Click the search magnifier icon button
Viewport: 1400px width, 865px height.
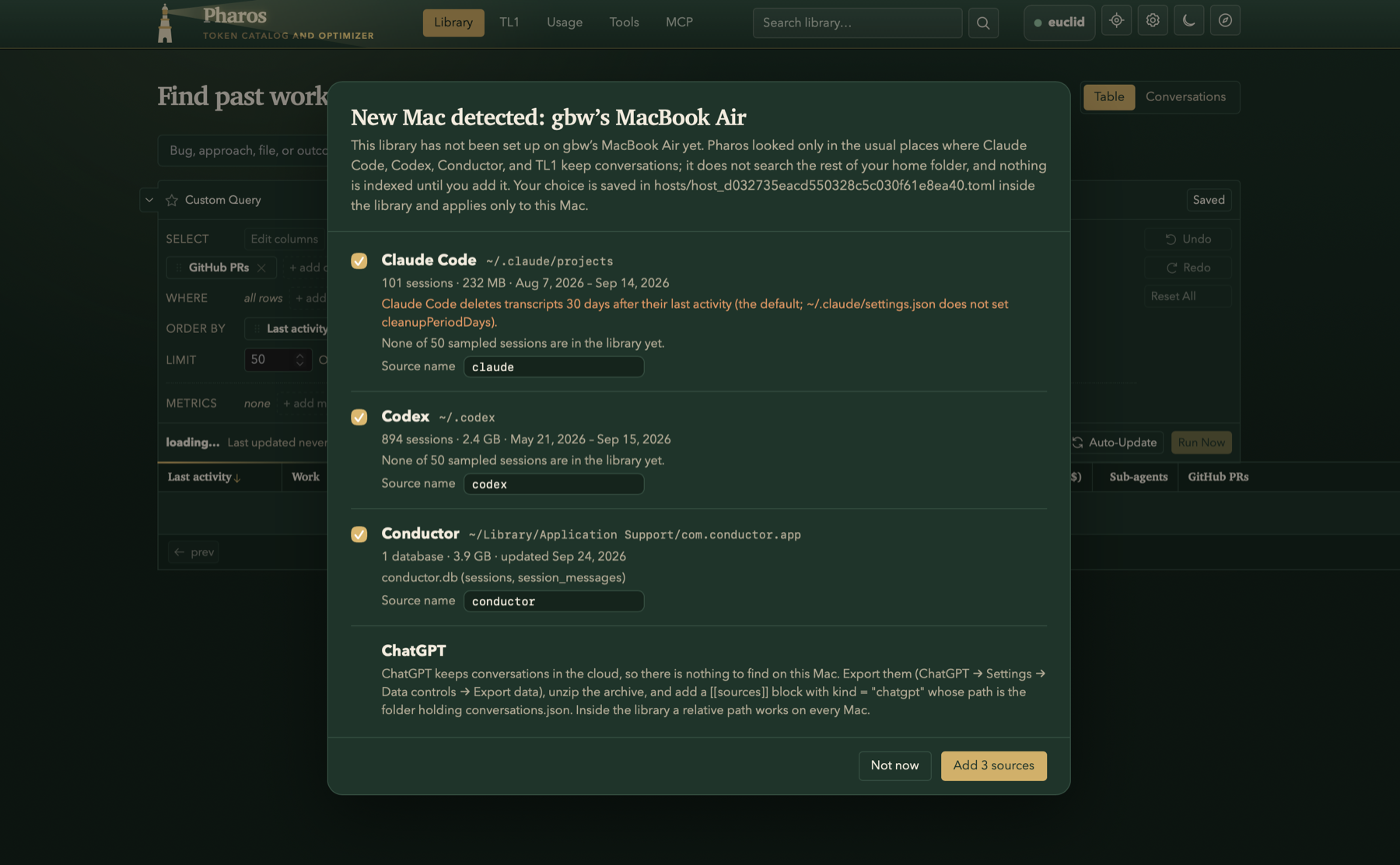click(x=983, y=23)
